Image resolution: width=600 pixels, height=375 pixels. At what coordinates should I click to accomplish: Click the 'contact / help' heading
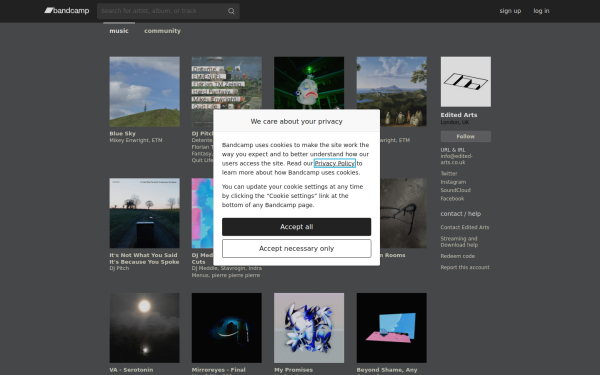pyautogui.click(x=461, y=214)
